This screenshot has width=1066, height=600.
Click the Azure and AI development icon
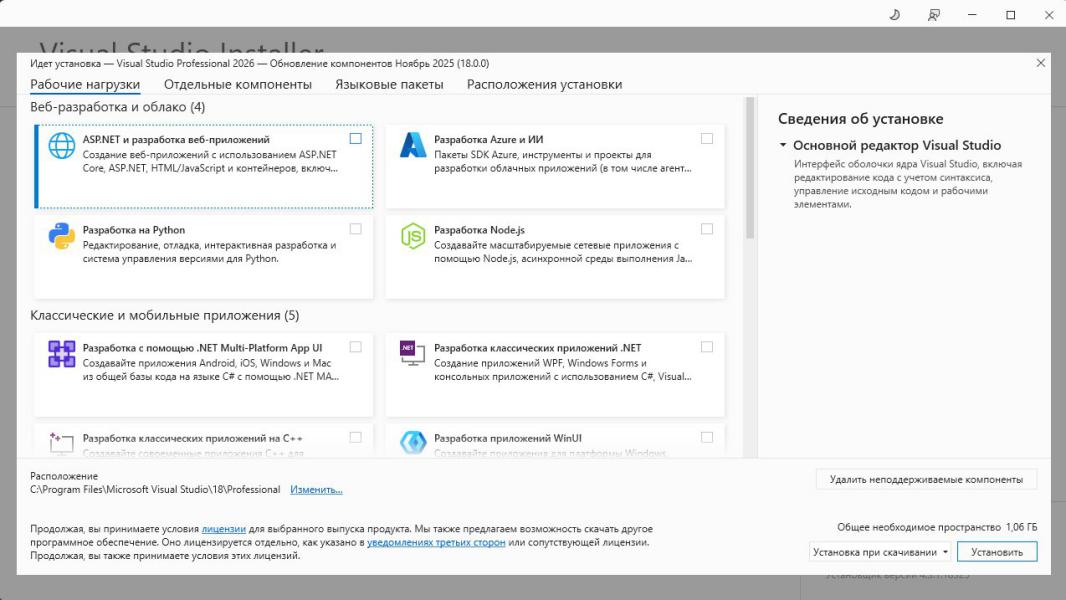(413, 146)
